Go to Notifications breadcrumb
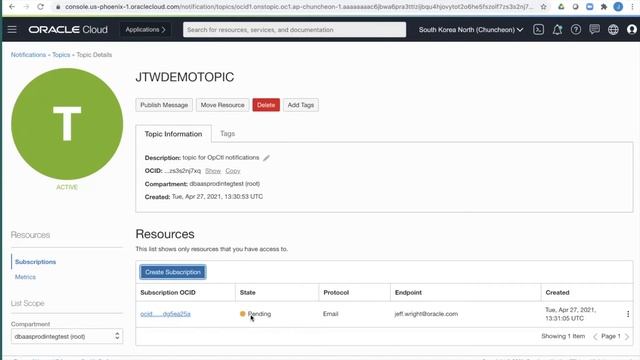Screen dimensions: 640x360 [x=28, y=55]
